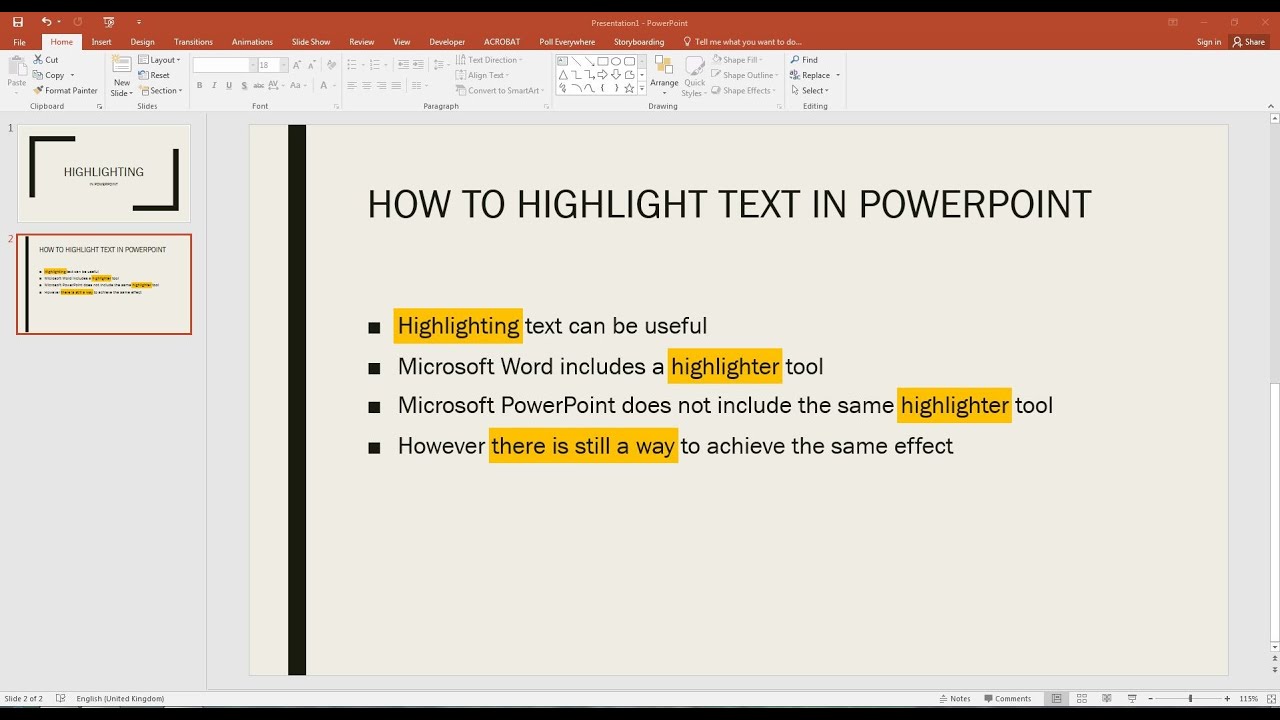Increase font size with the large A

(297, 65)
